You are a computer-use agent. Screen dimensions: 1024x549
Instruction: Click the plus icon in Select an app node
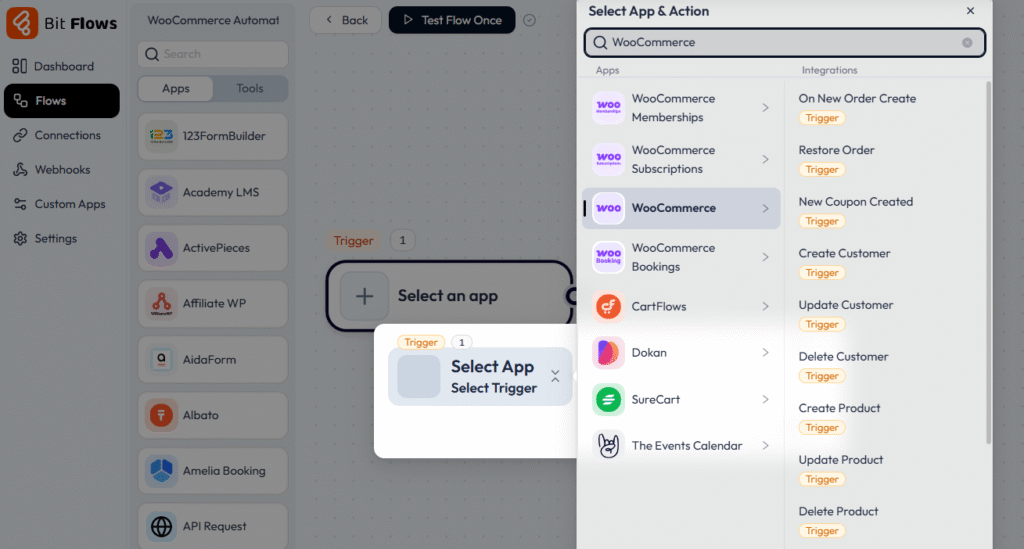[364, 296]
